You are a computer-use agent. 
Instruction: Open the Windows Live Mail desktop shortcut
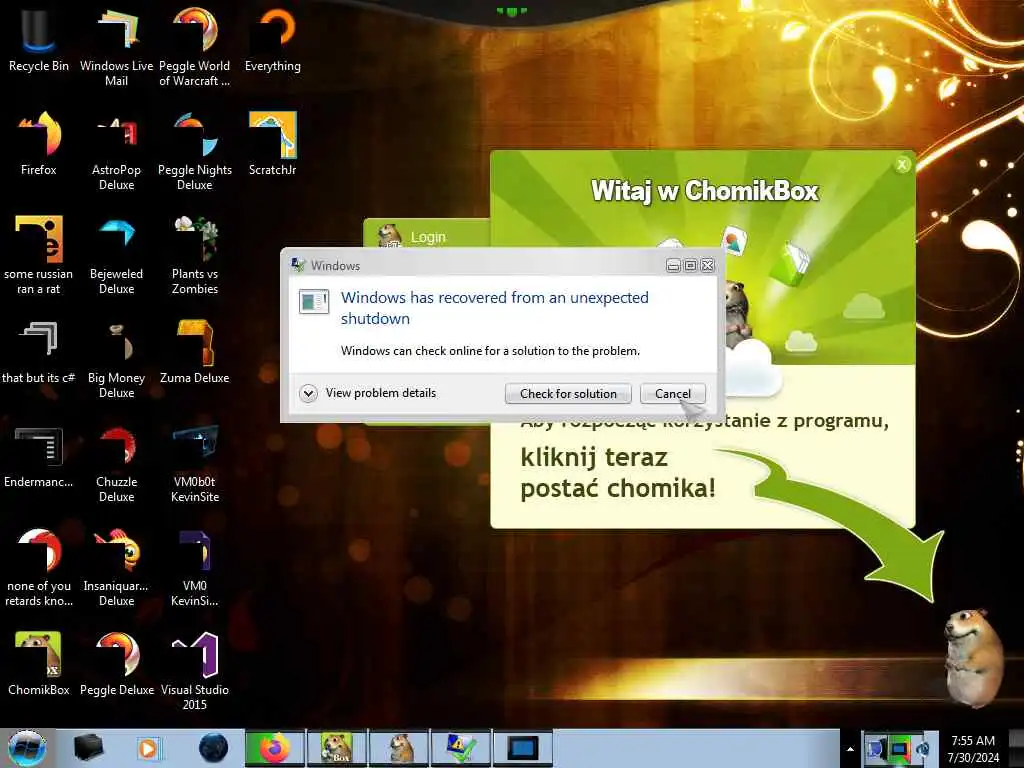pyautogui.click(x=116, y=46)
